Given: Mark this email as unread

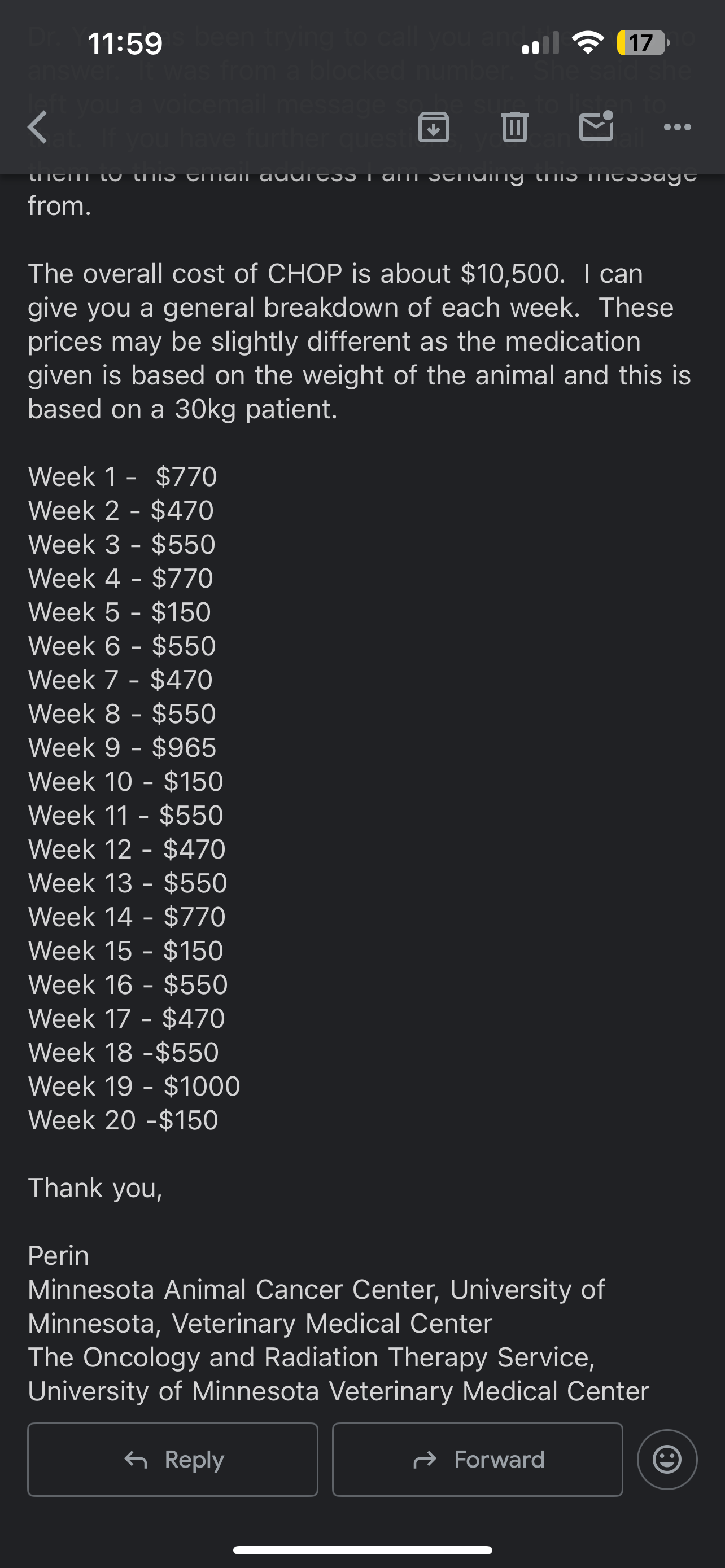Looking at the screenshot, I should [x=596, y=126].
